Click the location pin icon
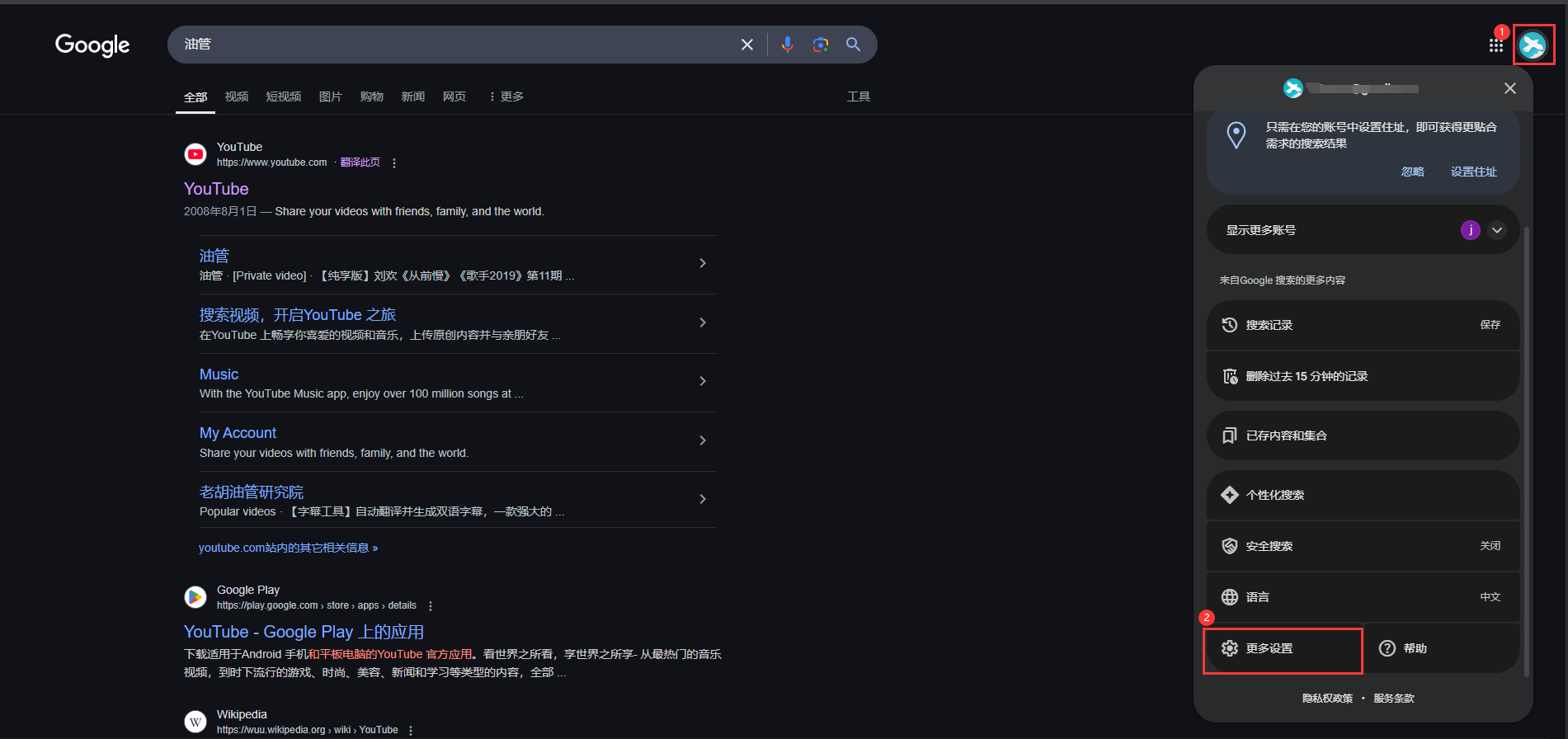Screen dimensions: 1568x739 [x=1236, y=135]
